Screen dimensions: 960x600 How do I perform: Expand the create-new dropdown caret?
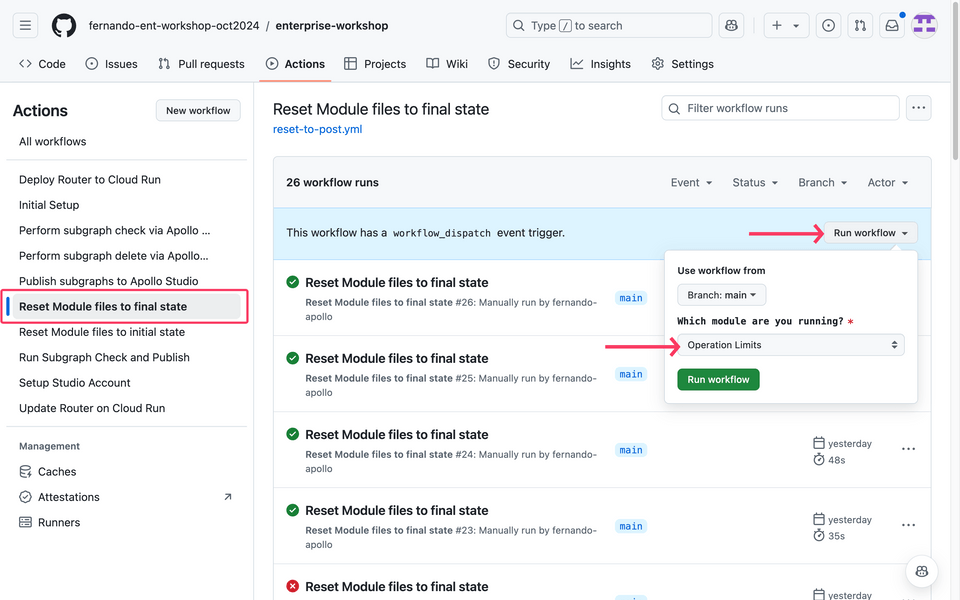[796, 26]
